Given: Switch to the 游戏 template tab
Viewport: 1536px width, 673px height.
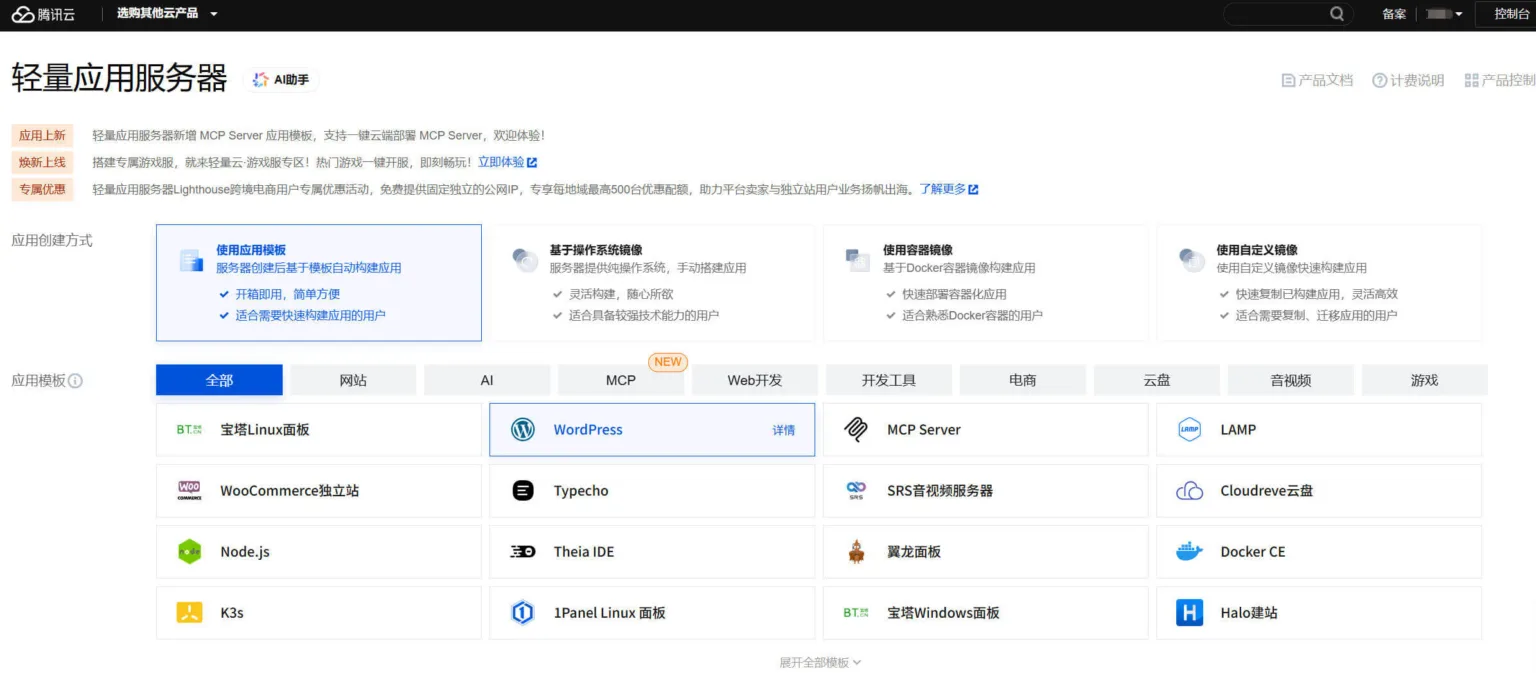Looking at the screenshot, I should [1425, 380].
